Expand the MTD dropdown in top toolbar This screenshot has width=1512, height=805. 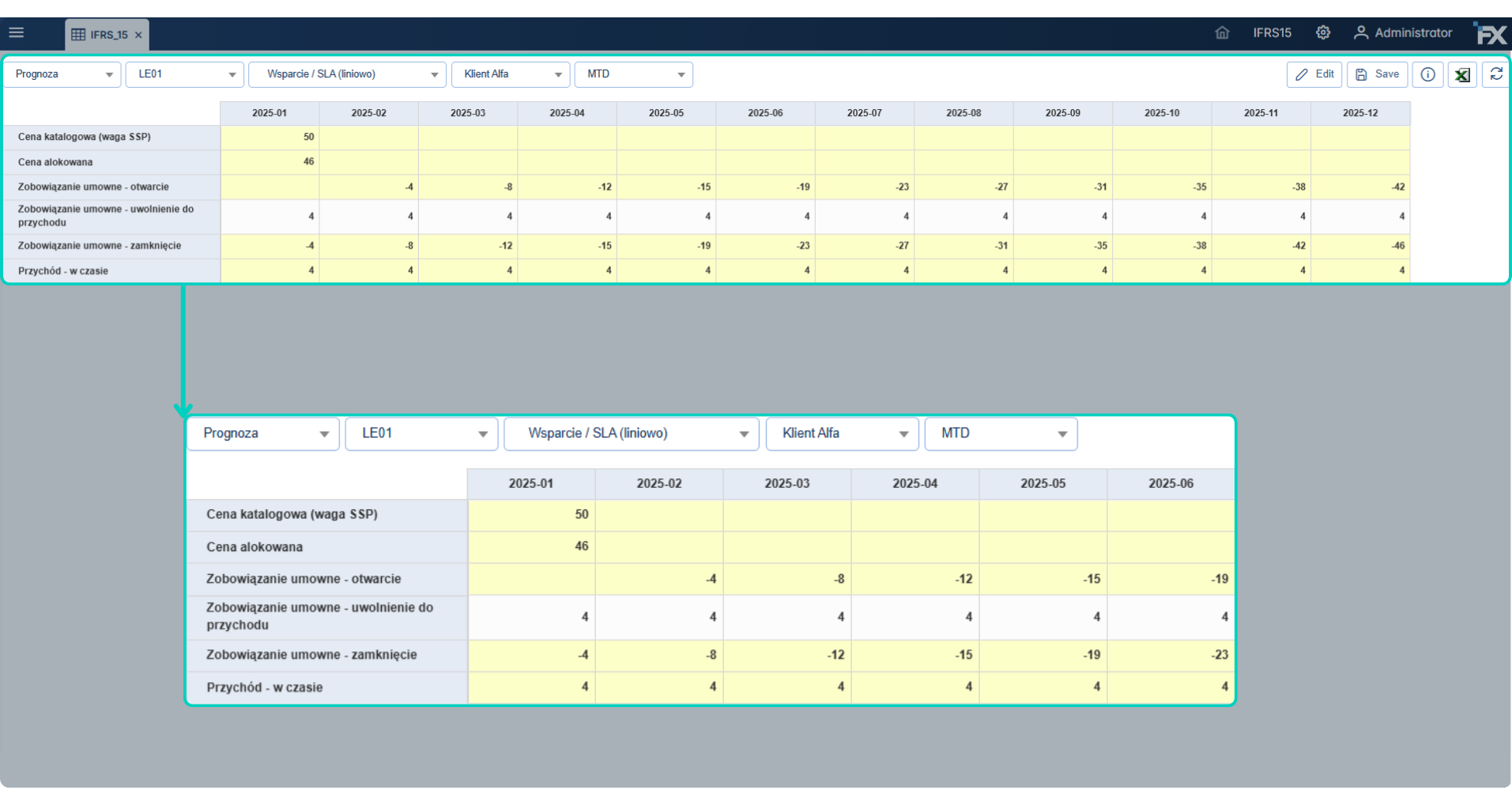(634, 74)
